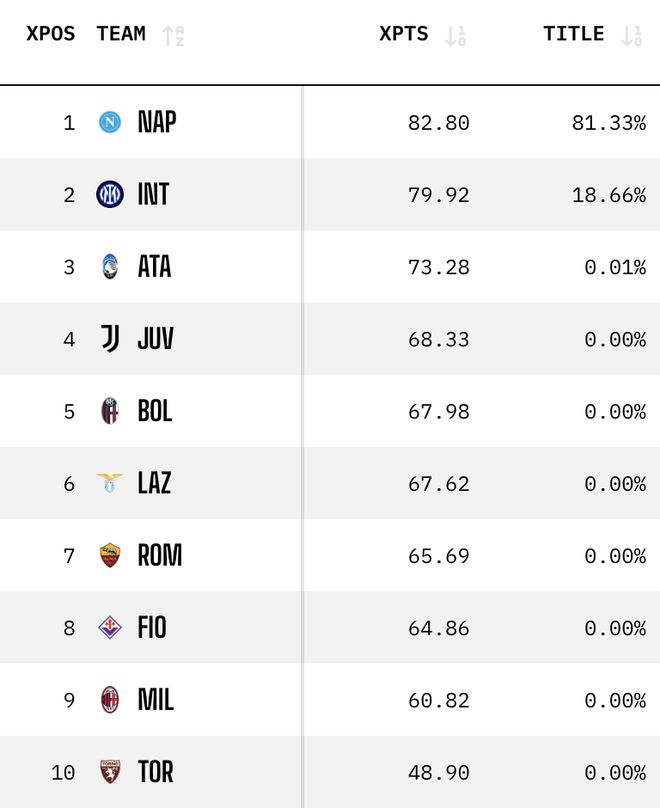The height and width of the screenshot is (808, 660).
Task: Click the Napoli club crest icon
Action: [x=110, y=122]
